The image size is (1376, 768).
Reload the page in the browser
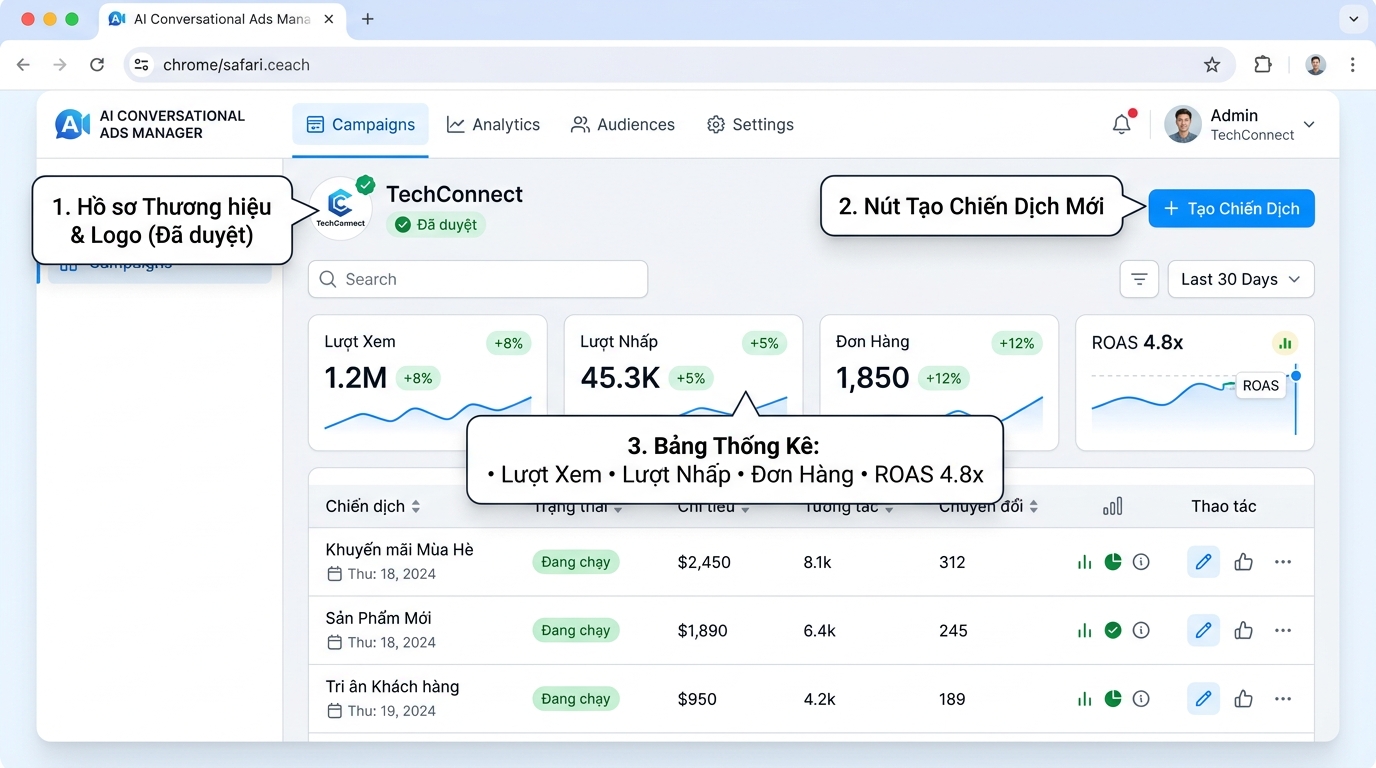click(x=97, y=65)
